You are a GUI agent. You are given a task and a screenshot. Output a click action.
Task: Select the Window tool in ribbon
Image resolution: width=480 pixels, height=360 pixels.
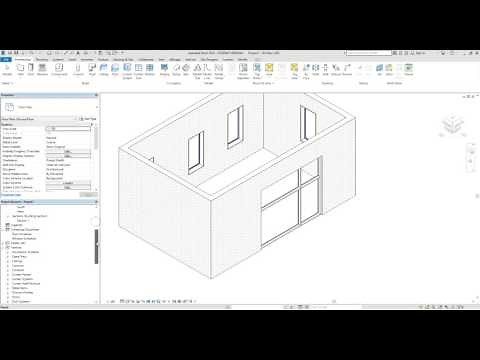tap(42, 70)
